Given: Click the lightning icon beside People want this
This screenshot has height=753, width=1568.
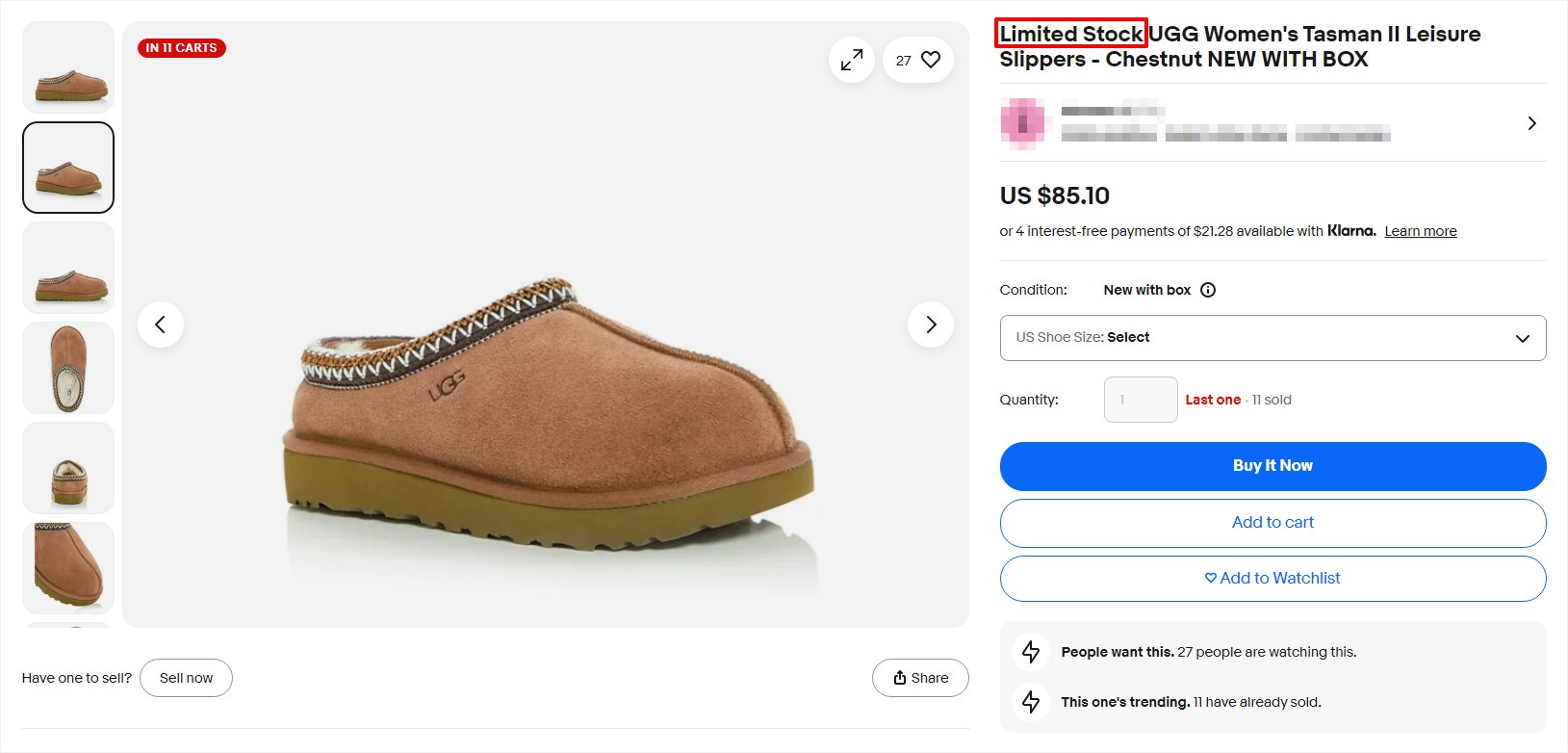Looking at the screenshot, I should pyautogui.click(x=1030, y=652).
